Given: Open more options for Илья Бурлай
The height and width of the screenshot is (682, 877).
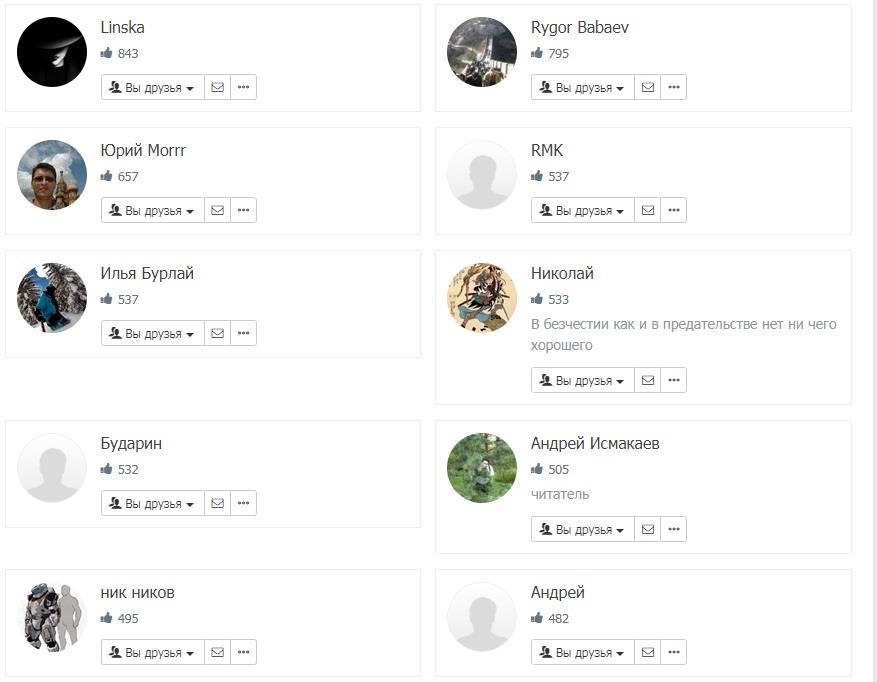Looking at the screenshot, I should [x=243, y=333].
